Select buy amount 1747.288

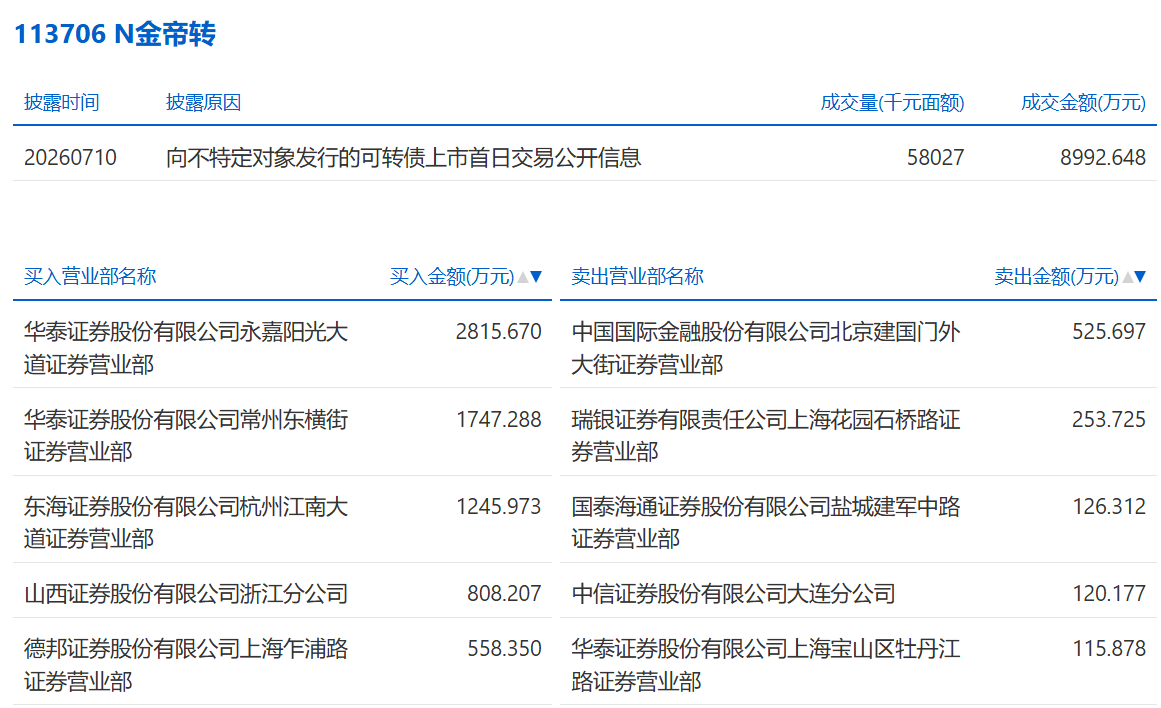tap(498, 419)
